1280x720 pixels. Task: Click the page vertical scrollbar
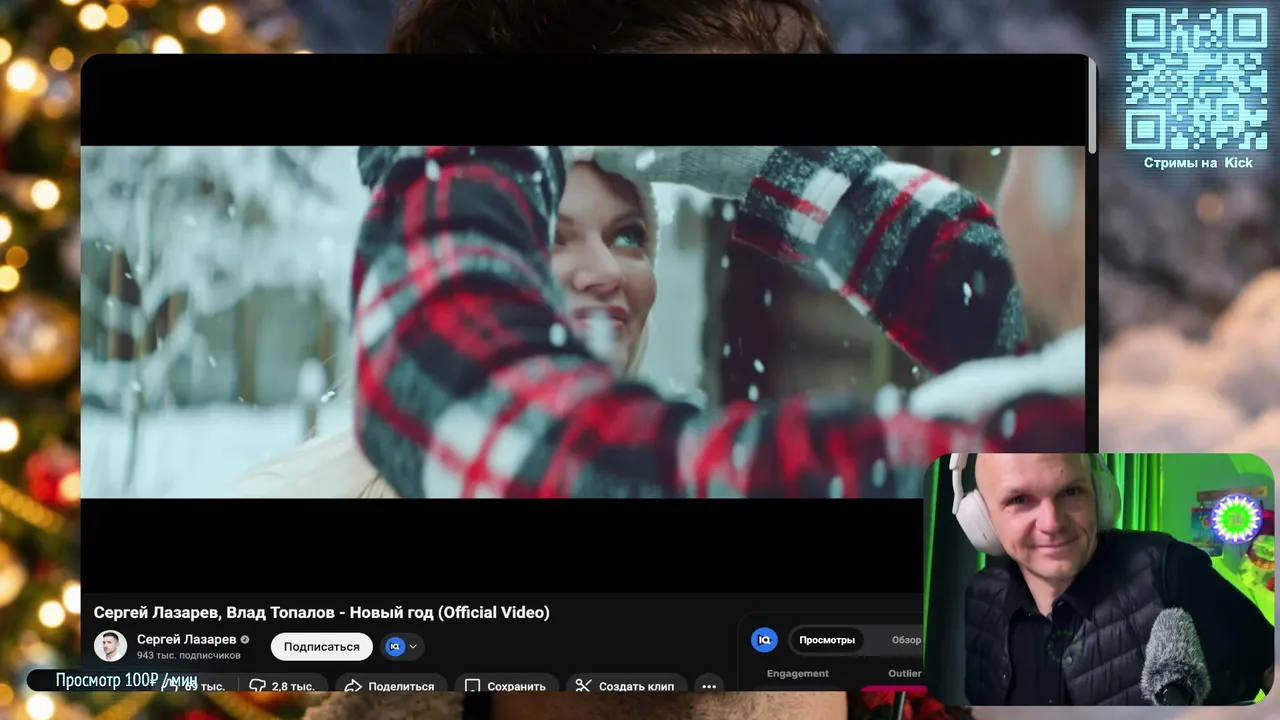pyautogui.click(x=1092, y=106)
